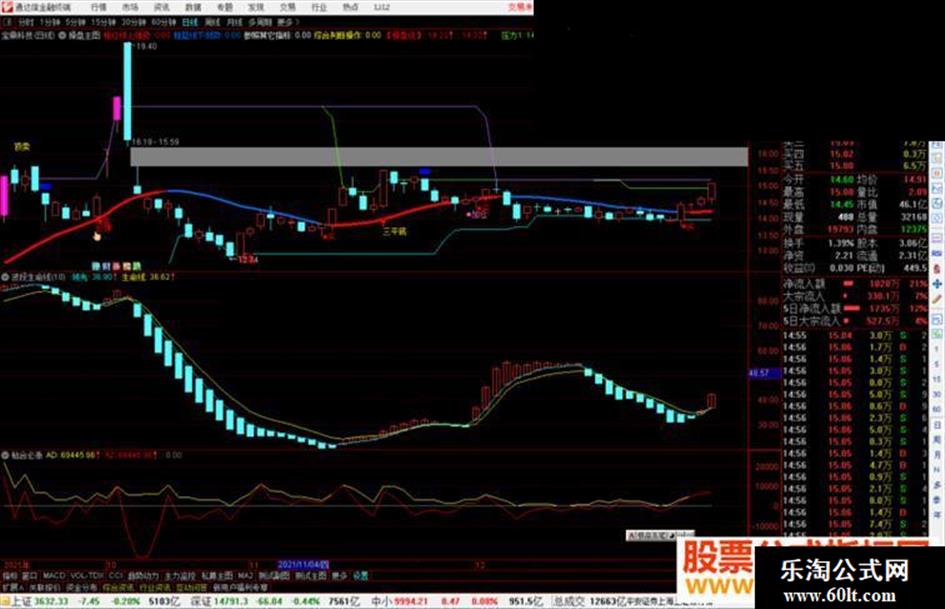The height and width of the screenshot is (609, 945).
Task: Click the line chart icon in right sidebar
Action: coord(937,188)
